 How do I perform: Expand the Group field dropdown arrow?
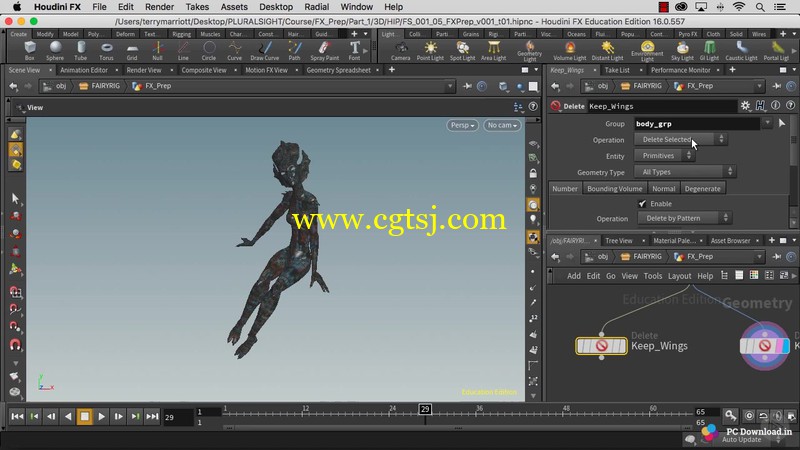pos(767,123)
